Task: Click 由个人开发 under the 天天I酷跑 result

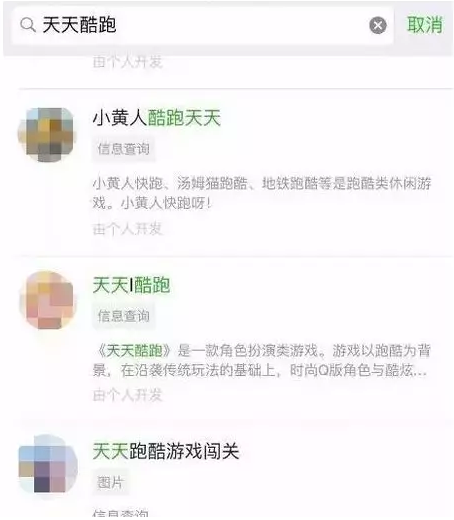Action: [x=128, y=395]
